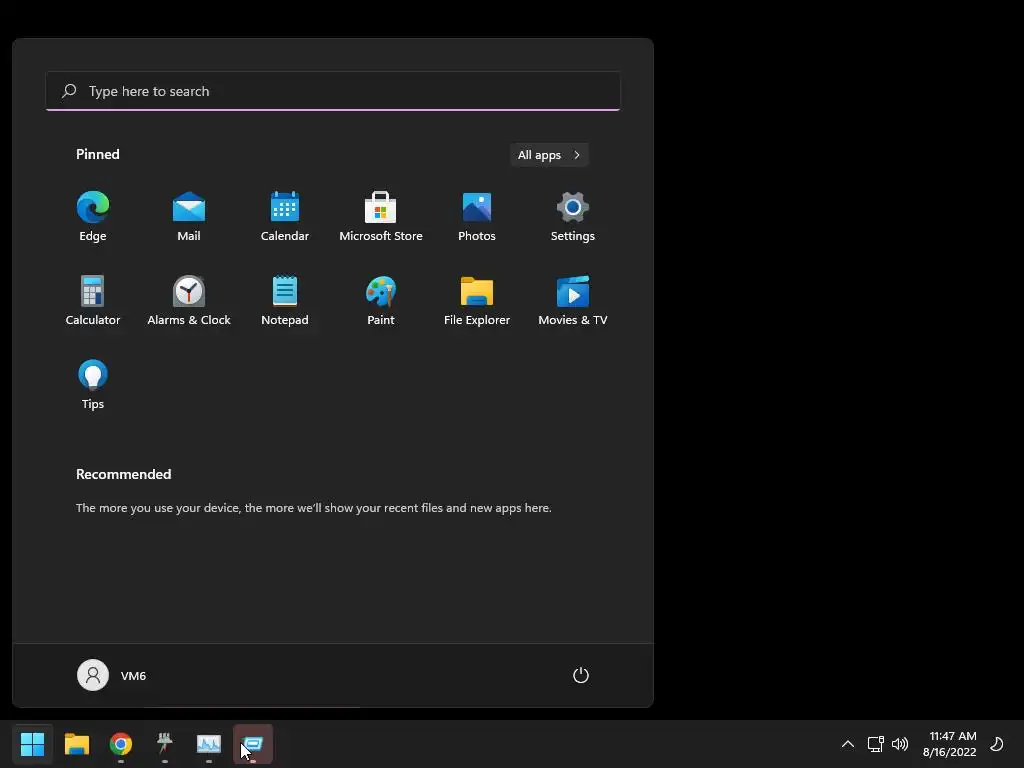Image resolution: width=1024 pixels, height=768 pixels.
Task: Open volume control in system tray
Action: (900, 744)
